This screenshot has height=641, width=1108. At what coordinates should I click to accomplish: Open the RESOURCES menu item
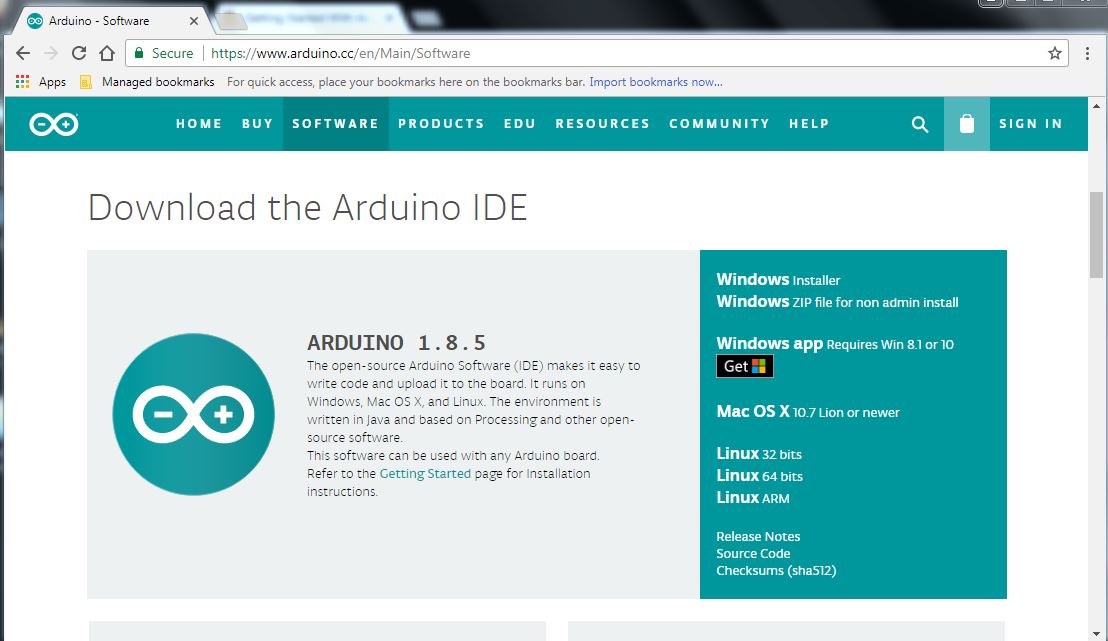603,124
